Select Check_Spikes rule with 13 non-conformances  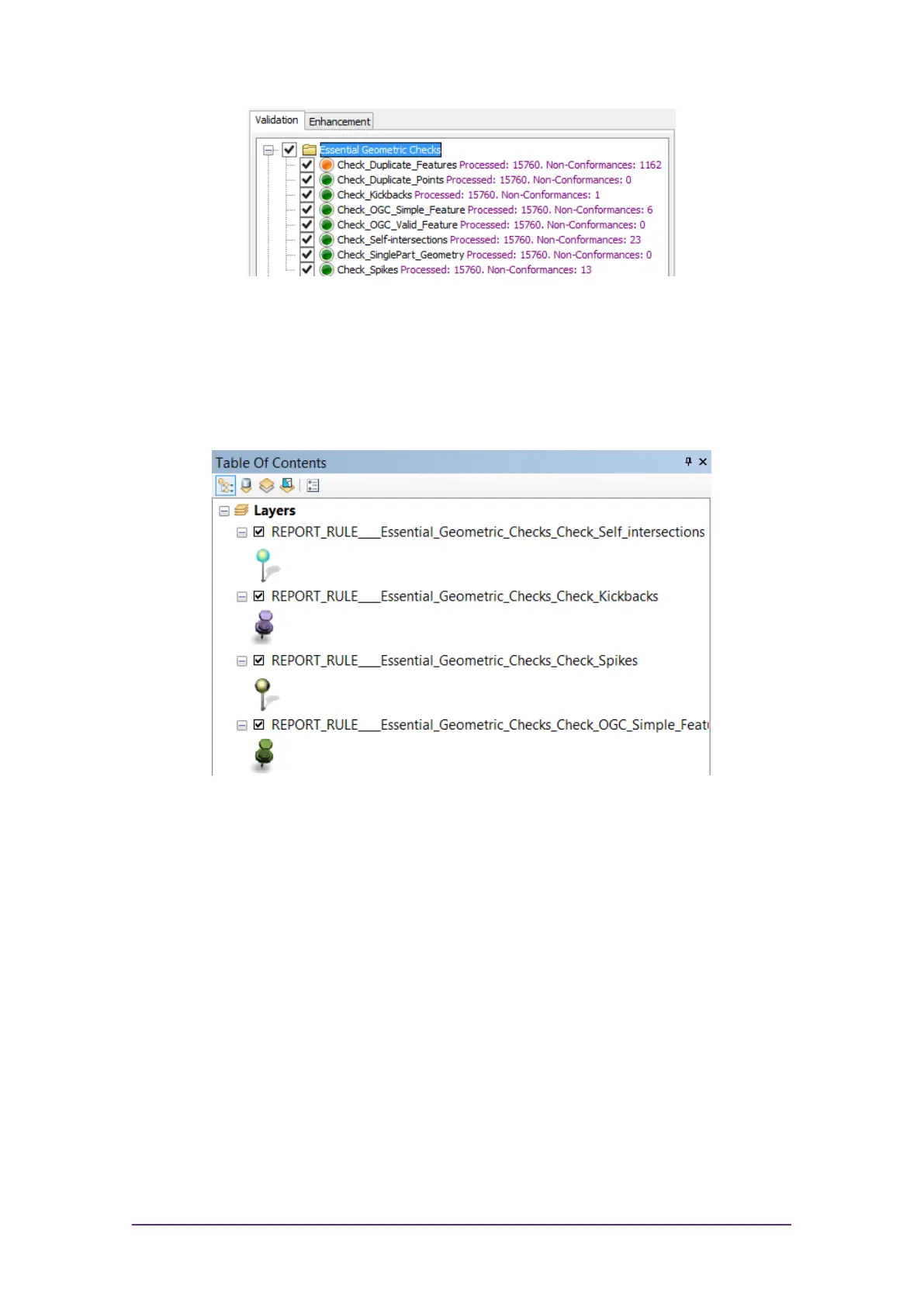pos(464,269)
